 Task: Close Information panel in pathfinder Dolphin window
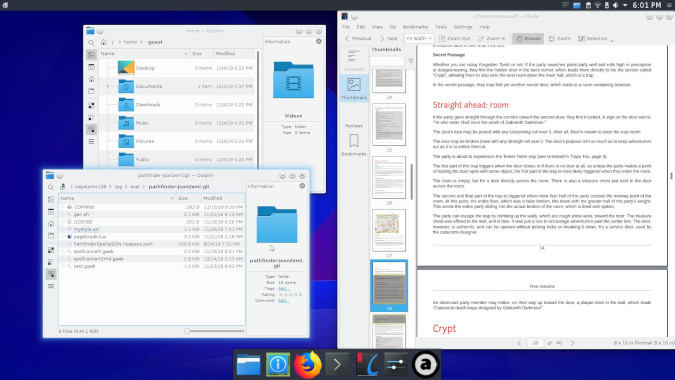(x=302, y=186)
